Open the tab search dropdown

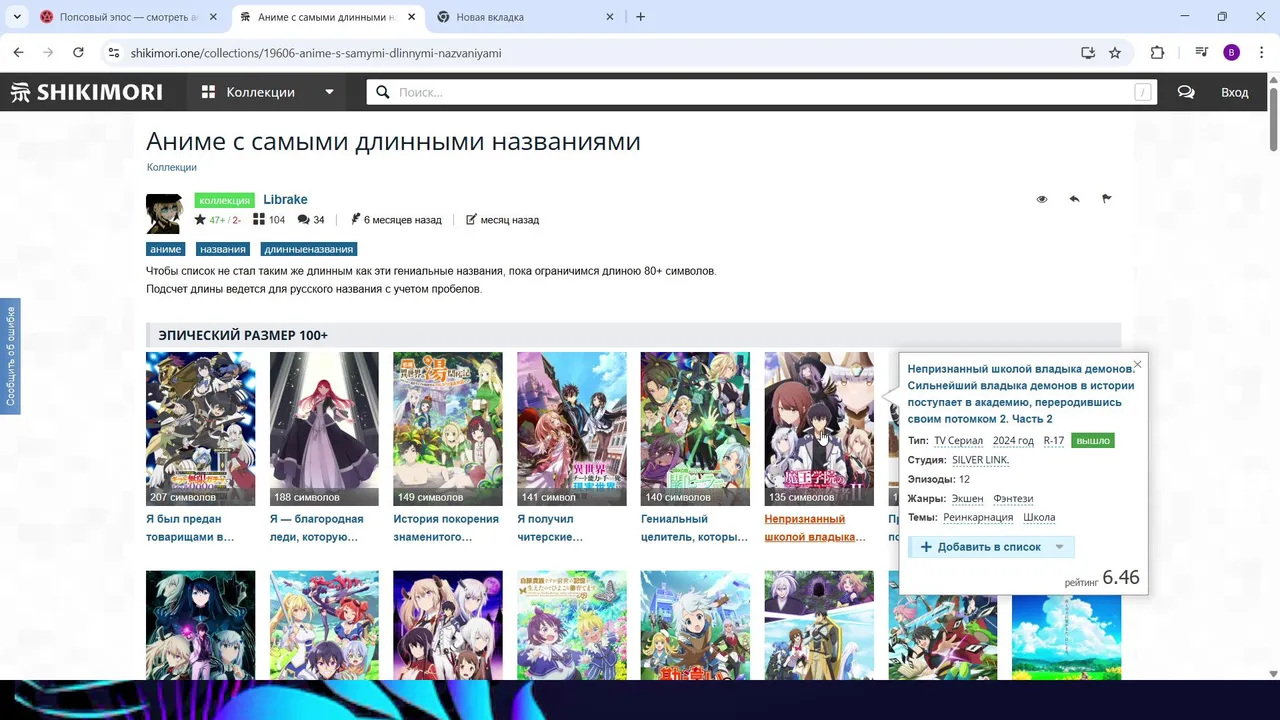click(17, 17)
